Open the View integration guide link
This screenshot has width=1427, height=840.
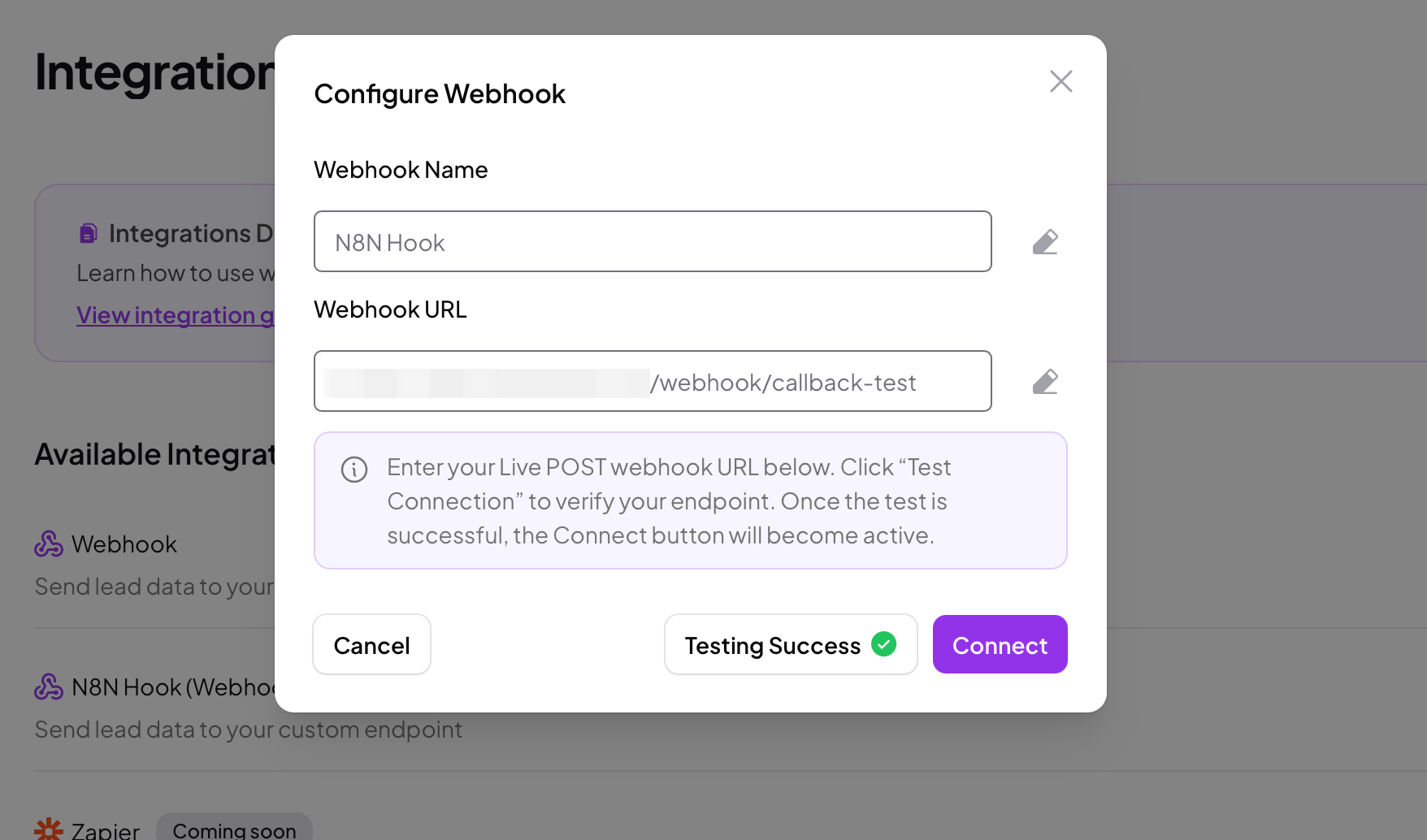tap(176, 315)
